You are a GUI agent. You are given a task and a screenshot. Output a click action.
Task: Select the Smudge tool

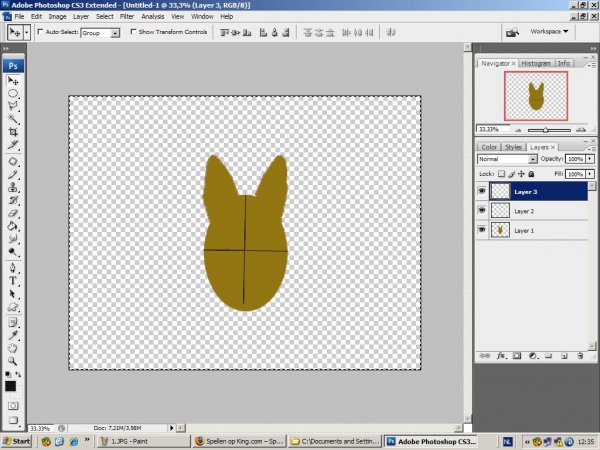[13, 239]
